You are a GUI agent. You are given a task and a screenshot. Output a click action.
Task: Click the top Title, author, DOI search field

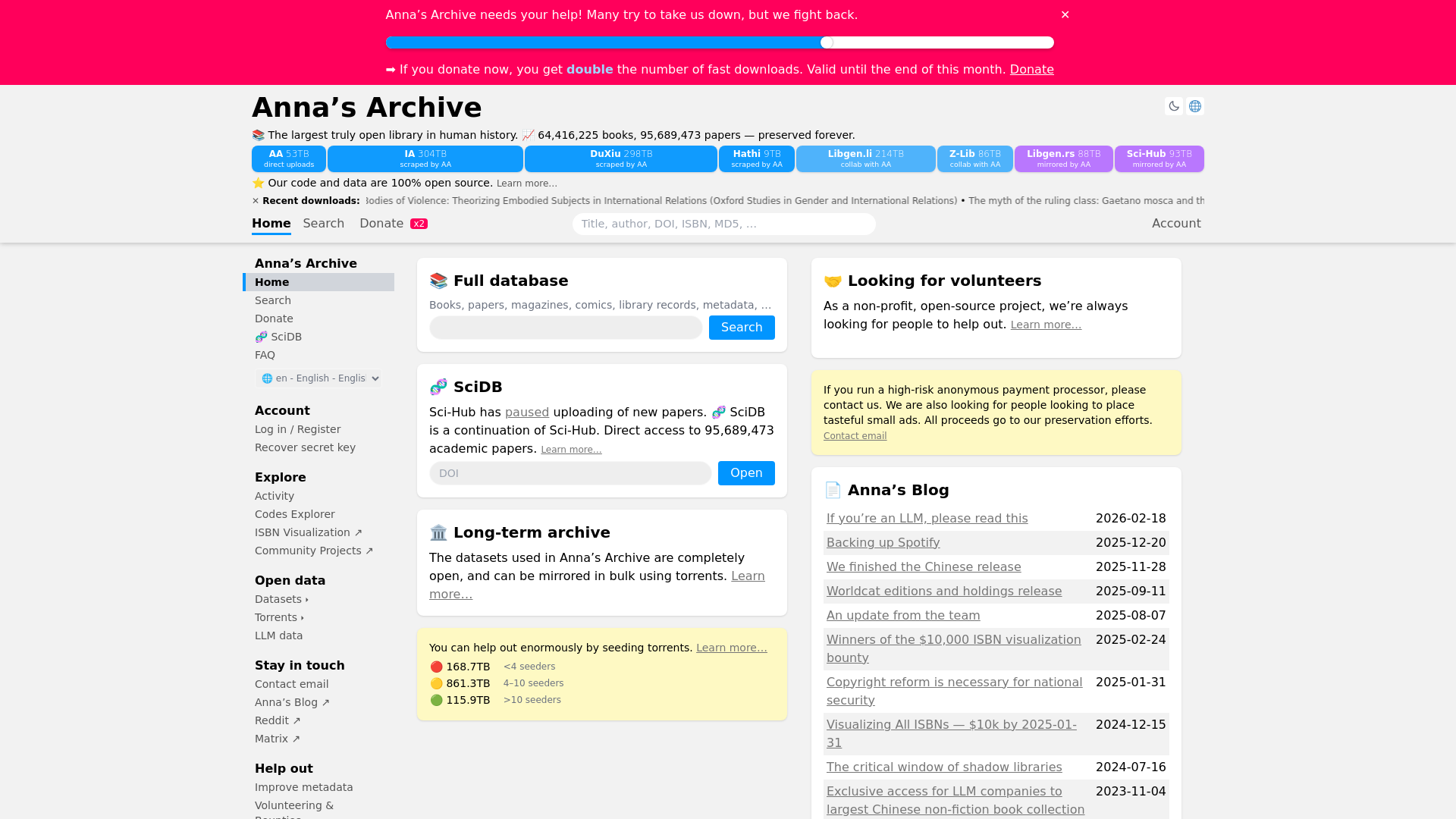724,224
